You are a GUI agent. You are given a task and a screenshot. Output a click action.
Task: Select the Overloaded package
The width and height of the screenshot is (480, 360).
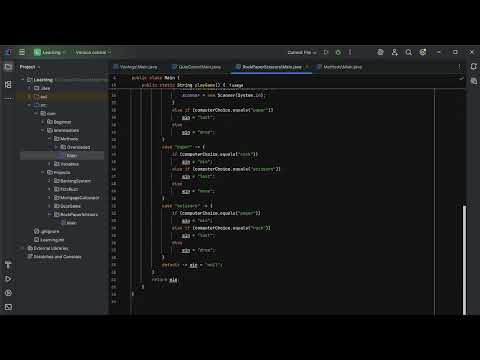(75, 147)
